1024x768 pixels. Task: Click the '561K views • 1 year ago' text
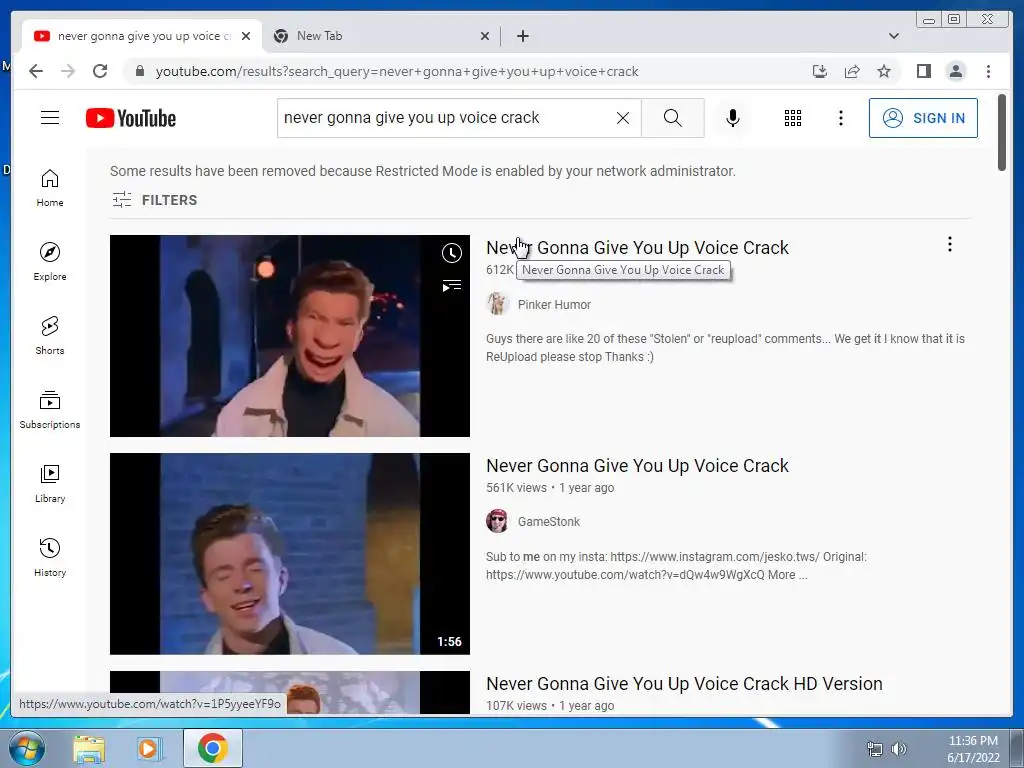click(550, 488)
